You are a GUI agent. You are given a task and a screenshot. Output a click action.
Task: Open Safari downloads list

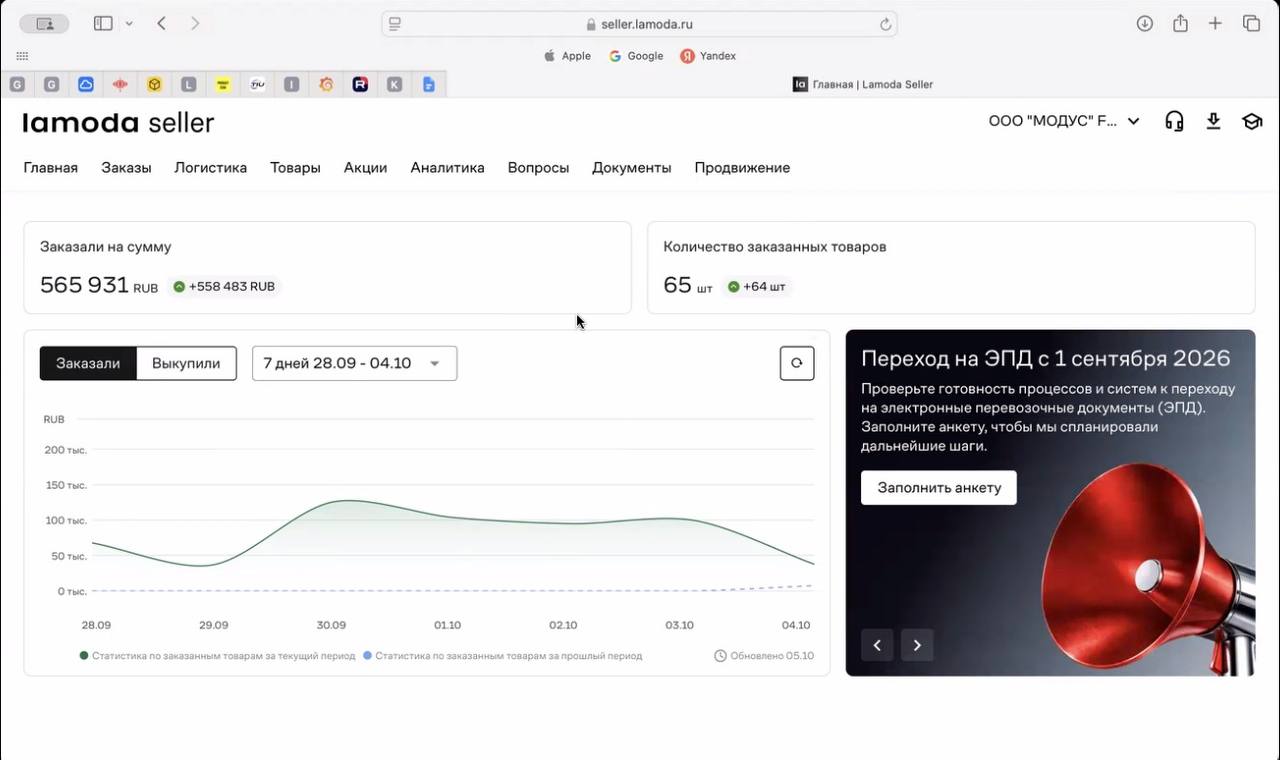tap(1145, 23)
